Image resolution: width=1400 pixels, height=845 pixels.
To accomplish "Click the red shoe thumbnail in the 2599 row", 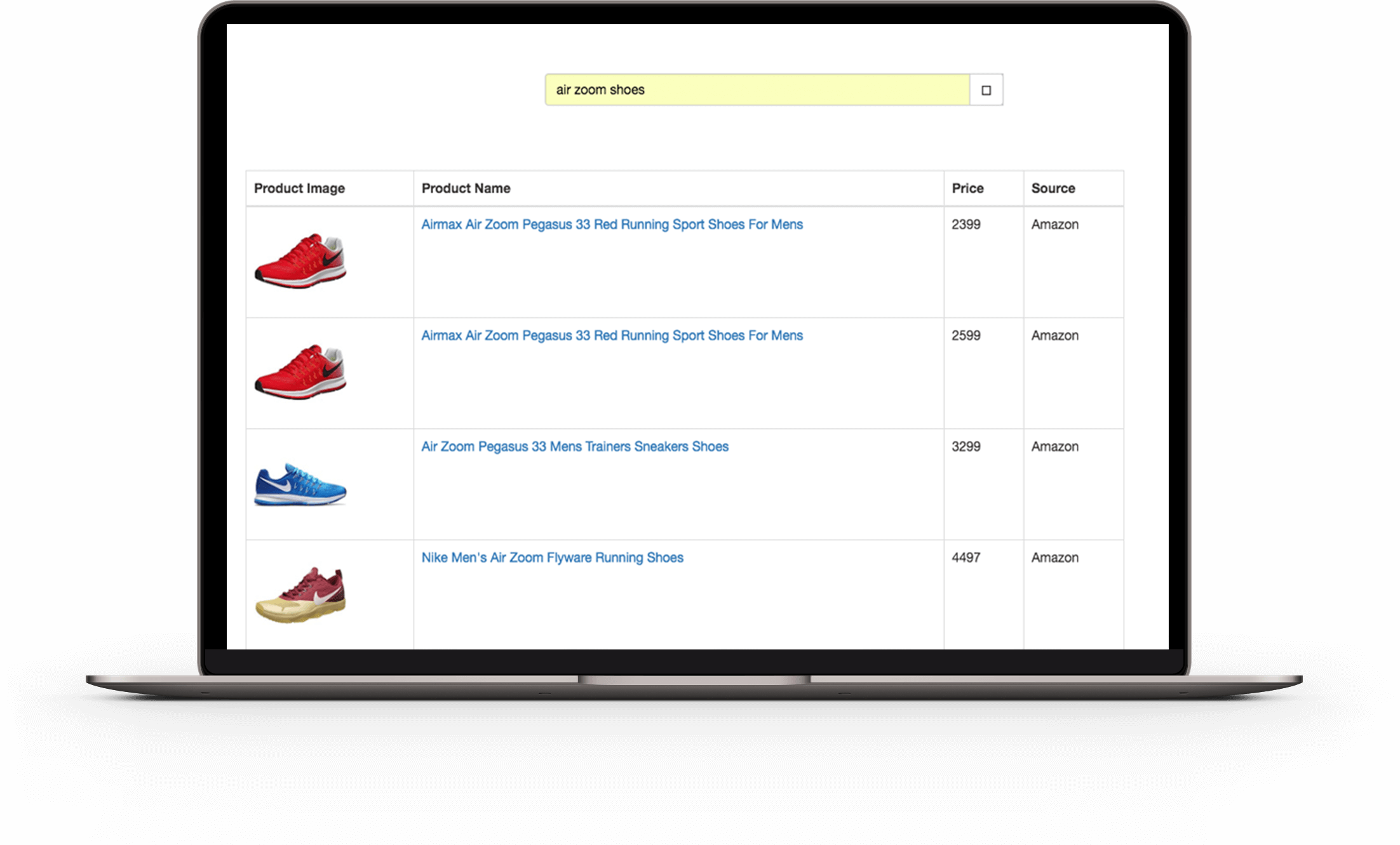I will (x=300, y=373).
